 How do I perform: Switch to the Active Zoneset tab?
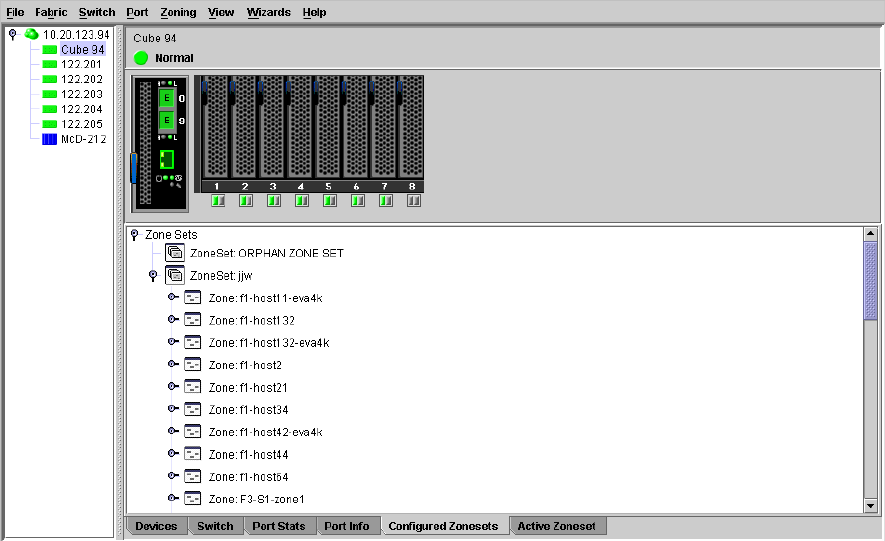click(x=556, y=526)
